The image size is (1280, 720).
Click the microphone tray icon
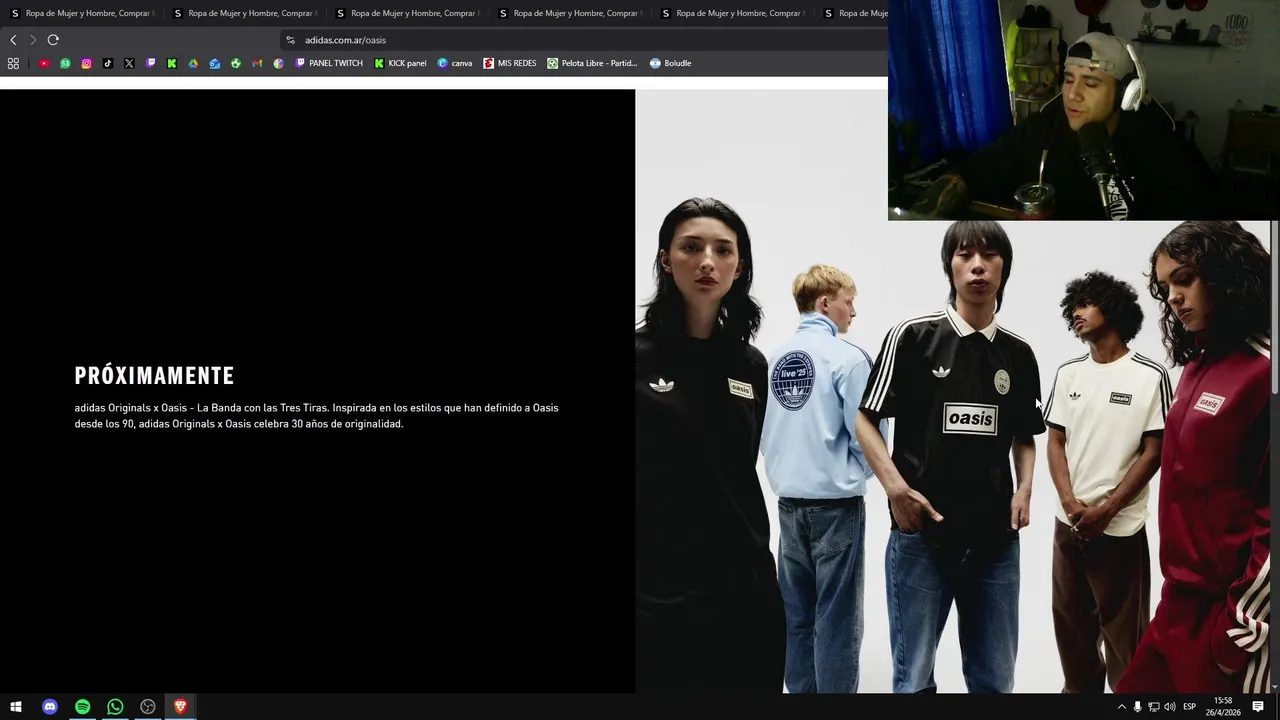pos(1137,707)
